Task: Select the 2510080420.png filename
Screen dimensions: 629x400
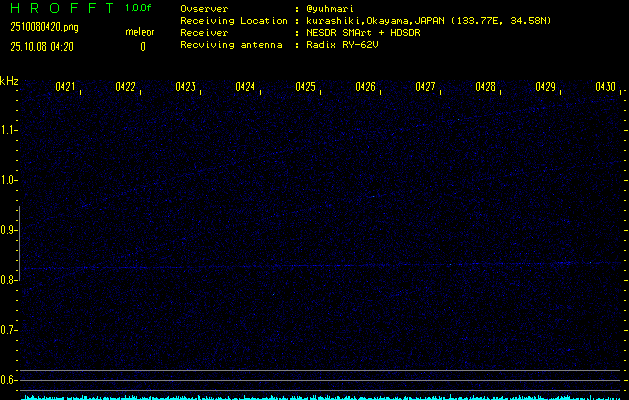Action: pyautogui.click(x=44, y=28)
